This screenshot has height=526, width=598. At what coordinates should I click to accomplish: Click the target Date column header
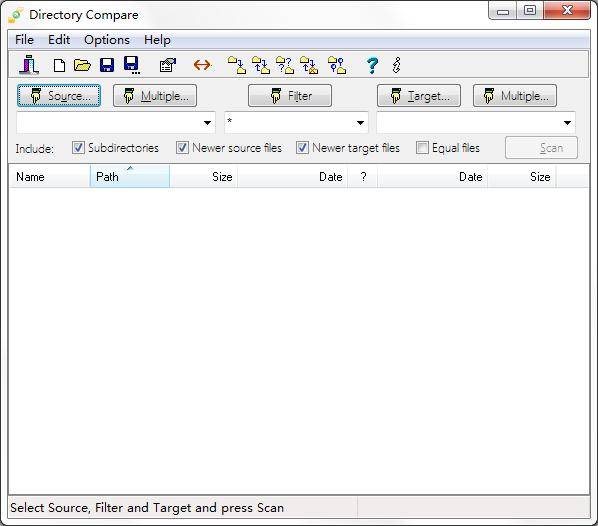tap(432, 177)
